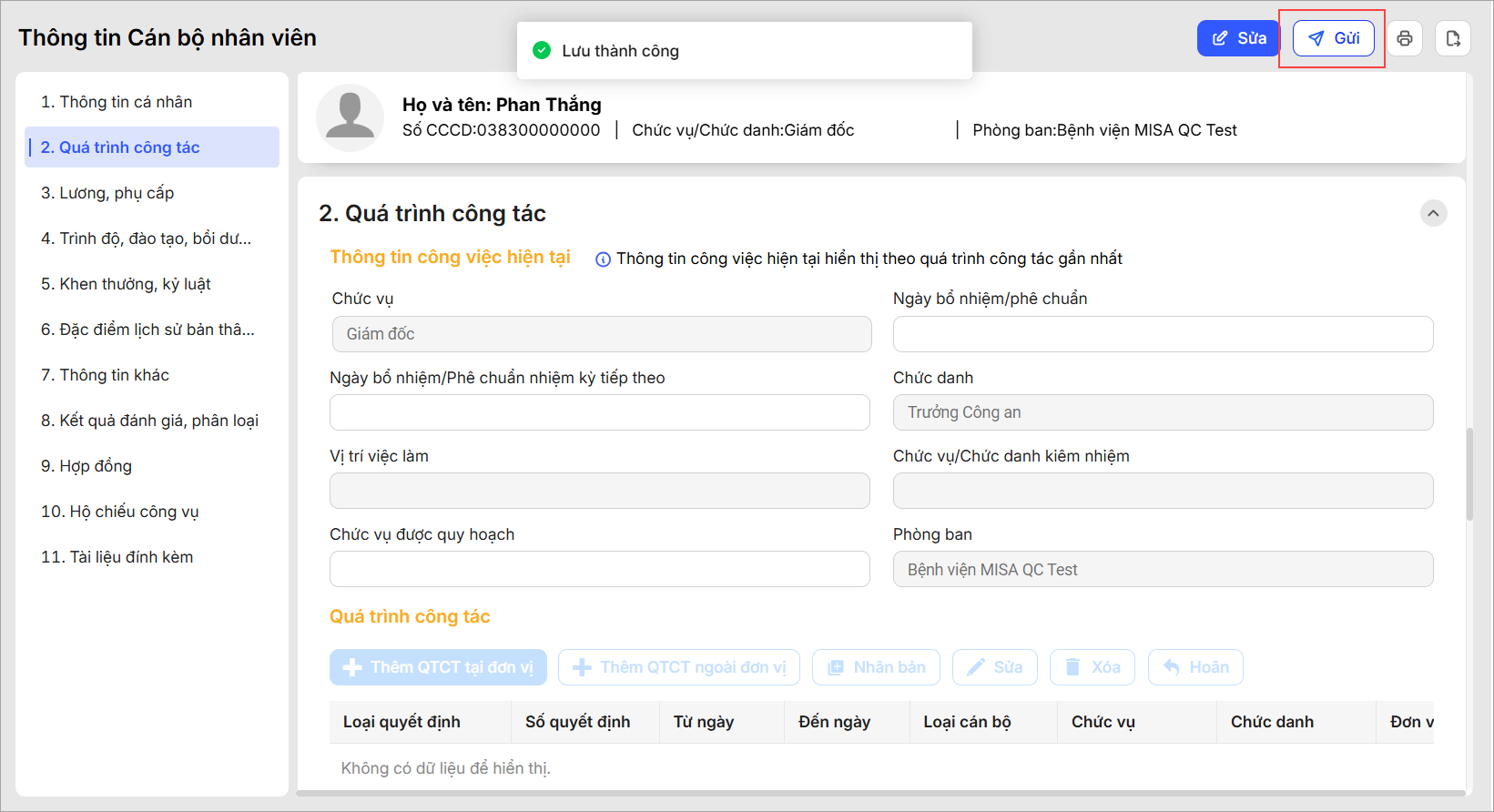The height and width of the screenshot is (812, 1494).
Task: Click the employee avatar placeholder
Action: tap(350, 117)
